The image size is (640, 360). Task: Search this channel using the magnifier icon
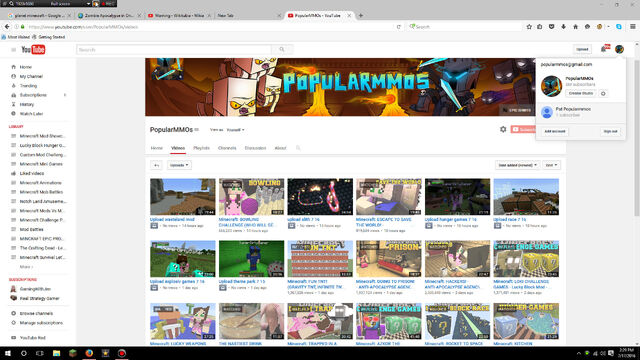click(x=298, y=148)
